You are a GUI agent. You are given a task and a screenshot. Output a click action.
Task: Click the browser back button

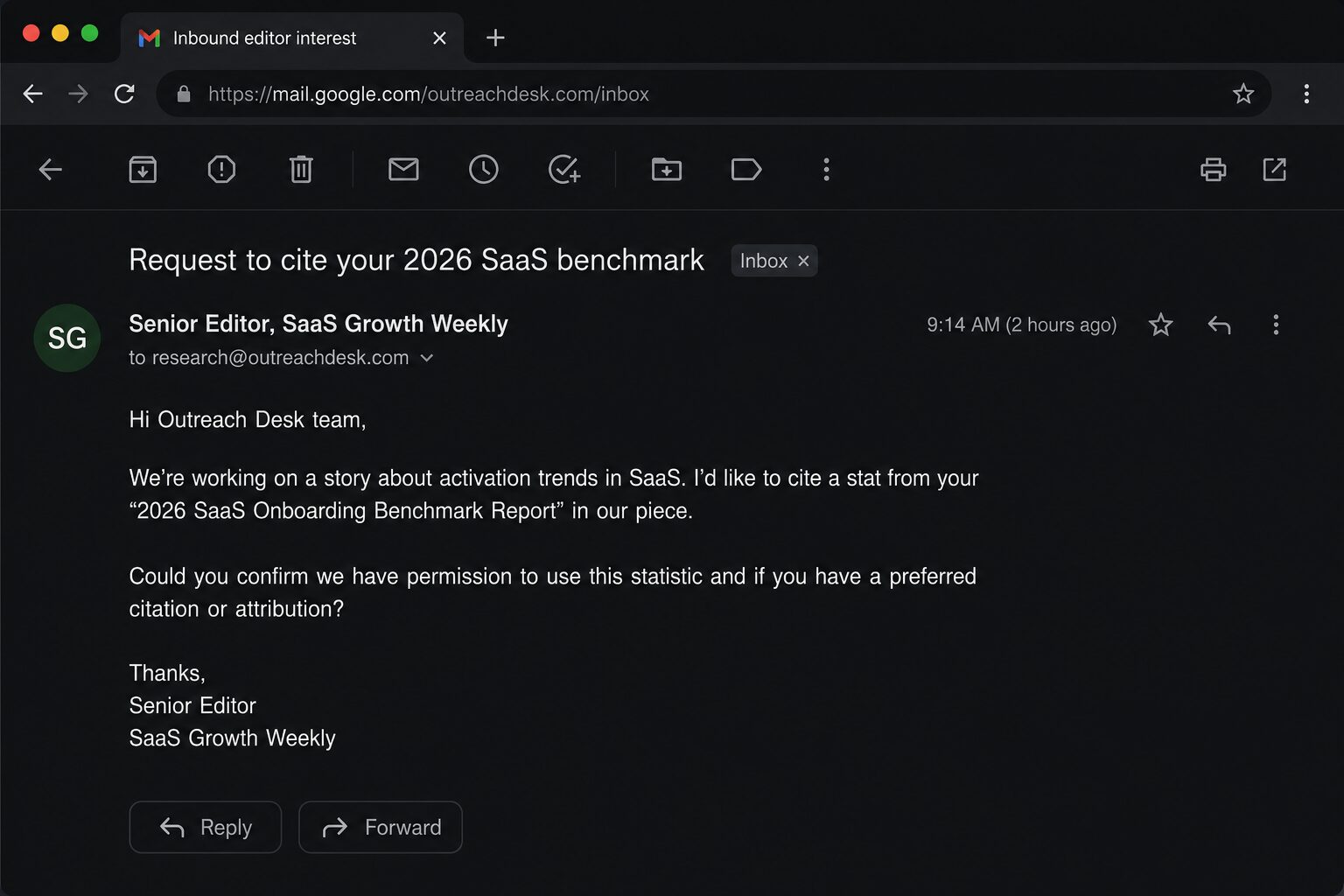coord(32,94)
